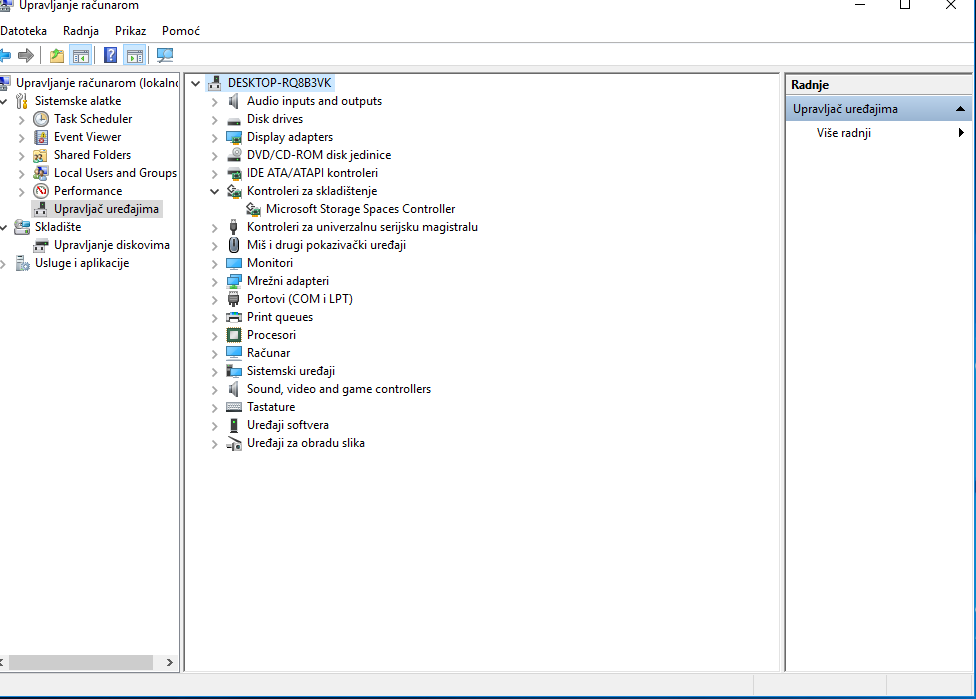Click the Shared Folders icon

click(41, 155)
